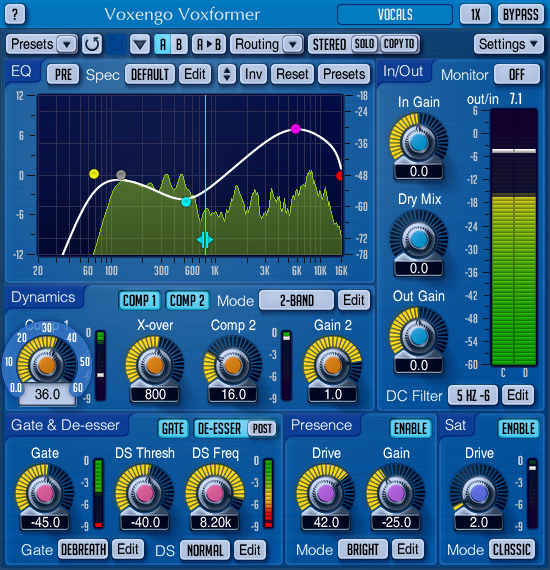
Task: Open the Gate DEBREATH mode selector
Action: click(83, 549)
